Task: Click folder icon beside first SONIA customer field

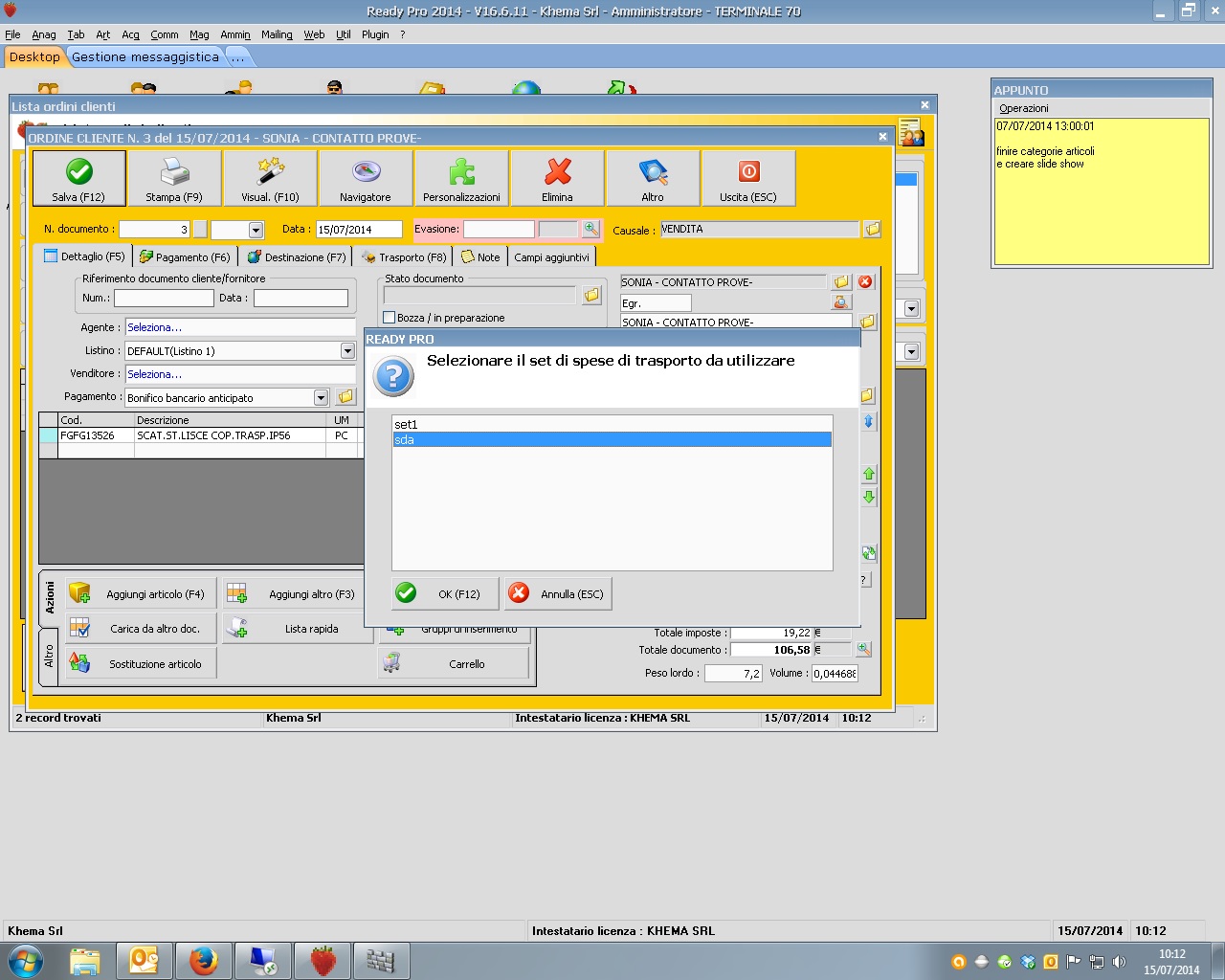Action: click(x=840, y=281)
